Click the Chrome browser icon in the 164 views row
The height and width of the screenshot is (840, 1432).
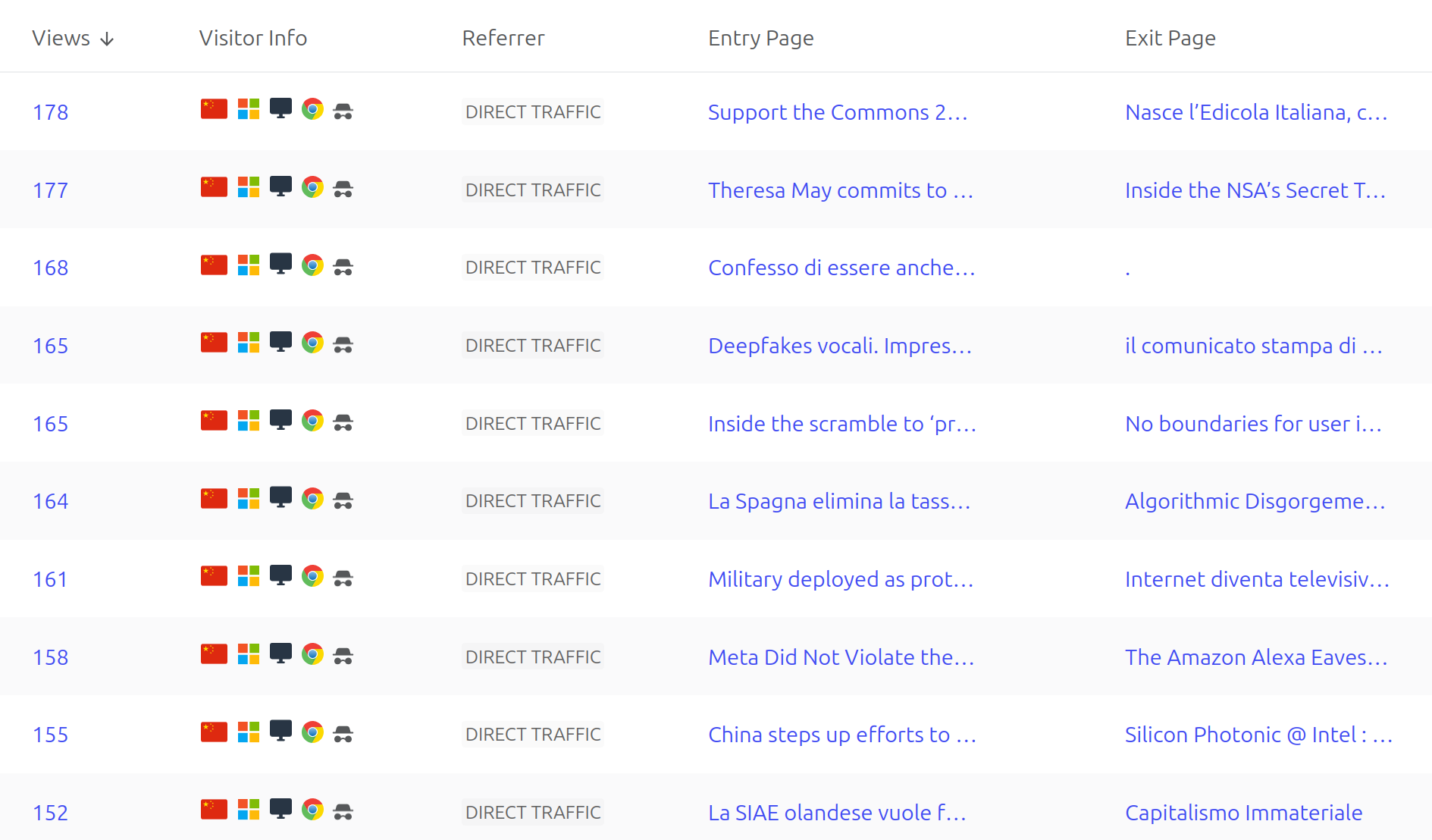click(x=312, y=498)
